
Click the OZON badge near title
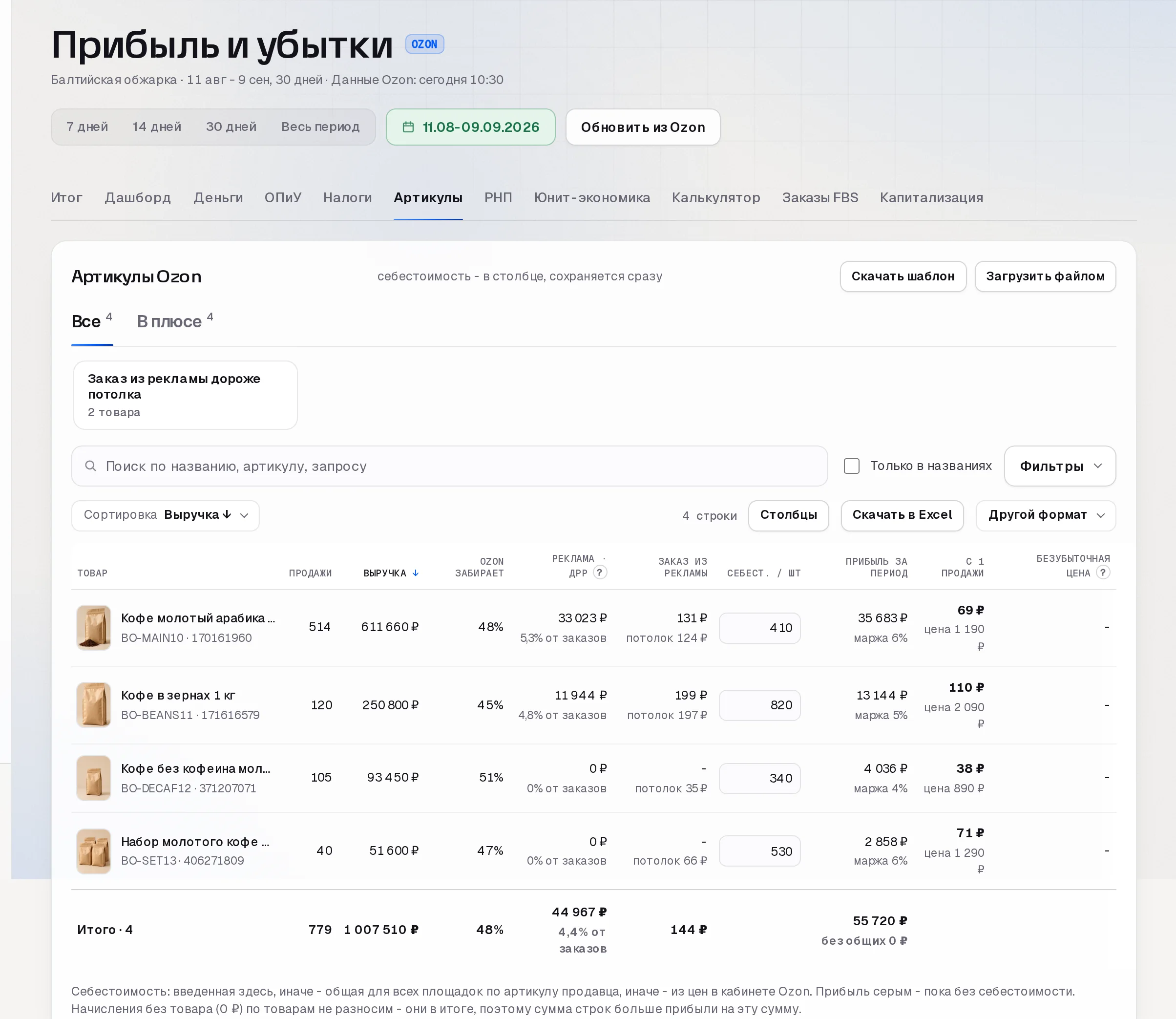coord(424,44)
